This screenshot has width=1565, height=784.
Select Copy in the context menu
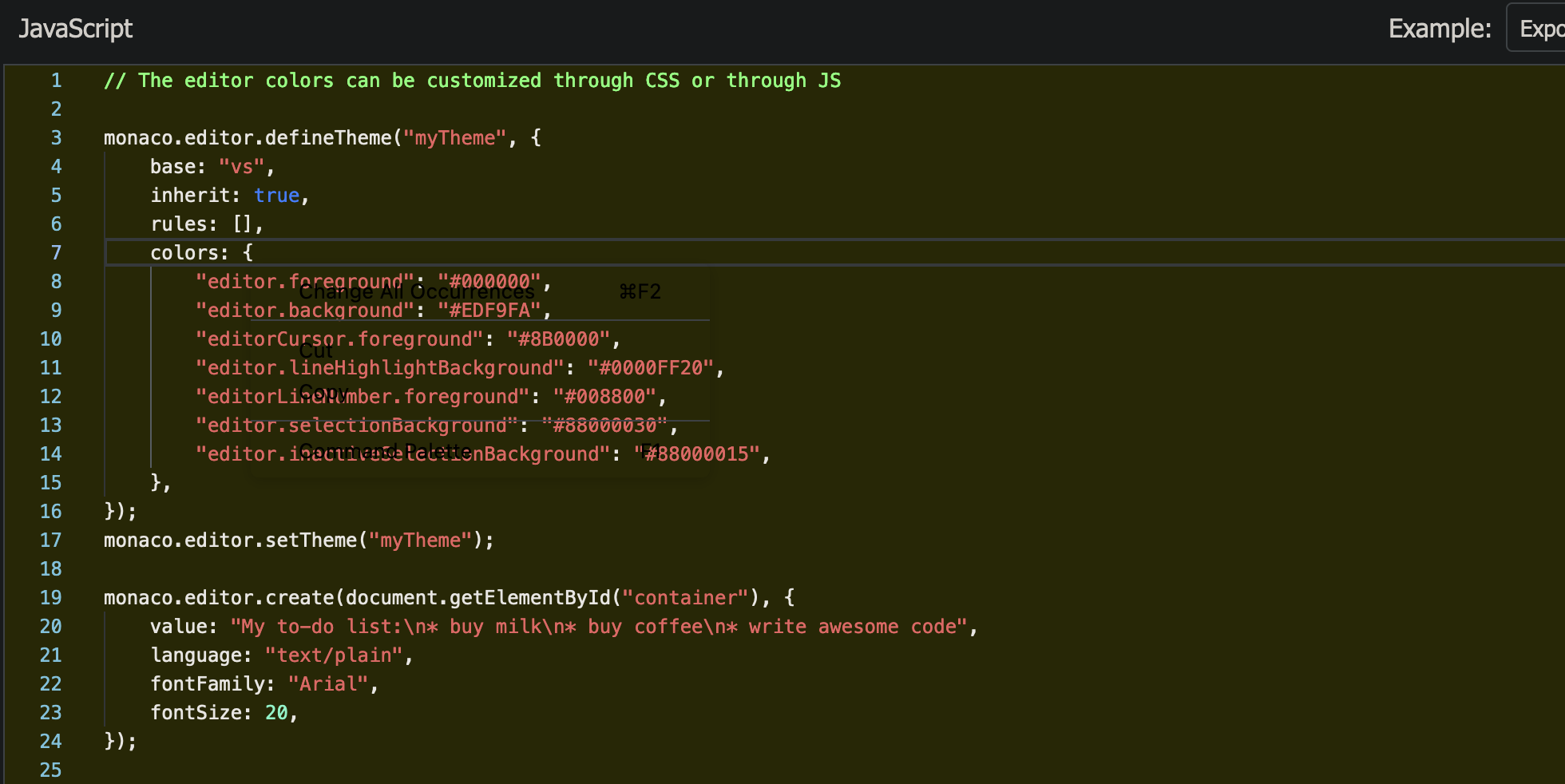point(323,391)
